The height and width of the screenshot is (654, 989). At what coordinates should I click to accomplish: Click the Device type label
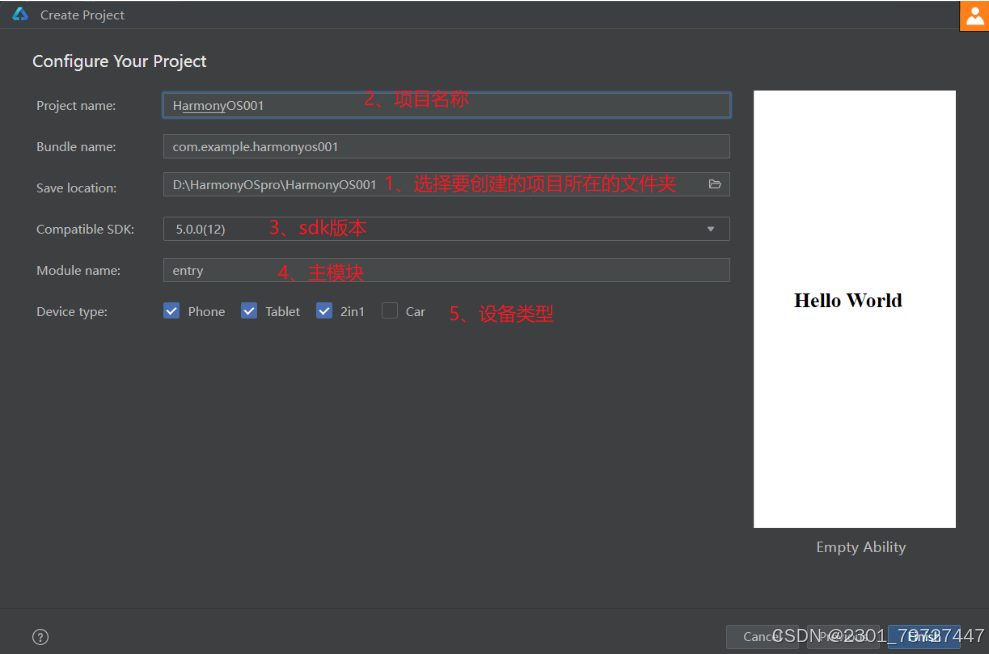point(72,312)
